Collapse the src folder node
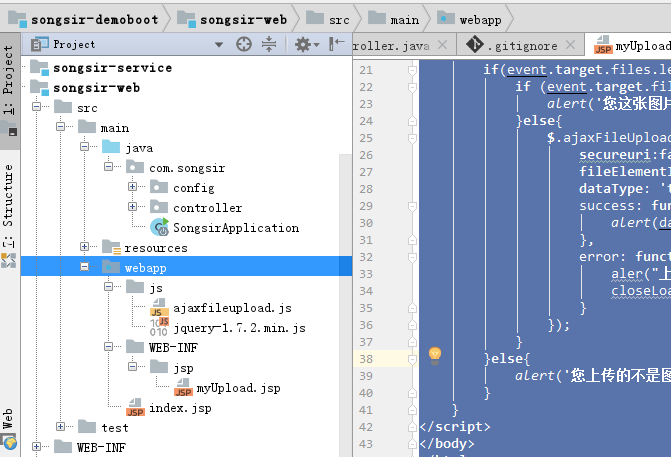Screen dimensions: 671x457 (x=36, y=106)
